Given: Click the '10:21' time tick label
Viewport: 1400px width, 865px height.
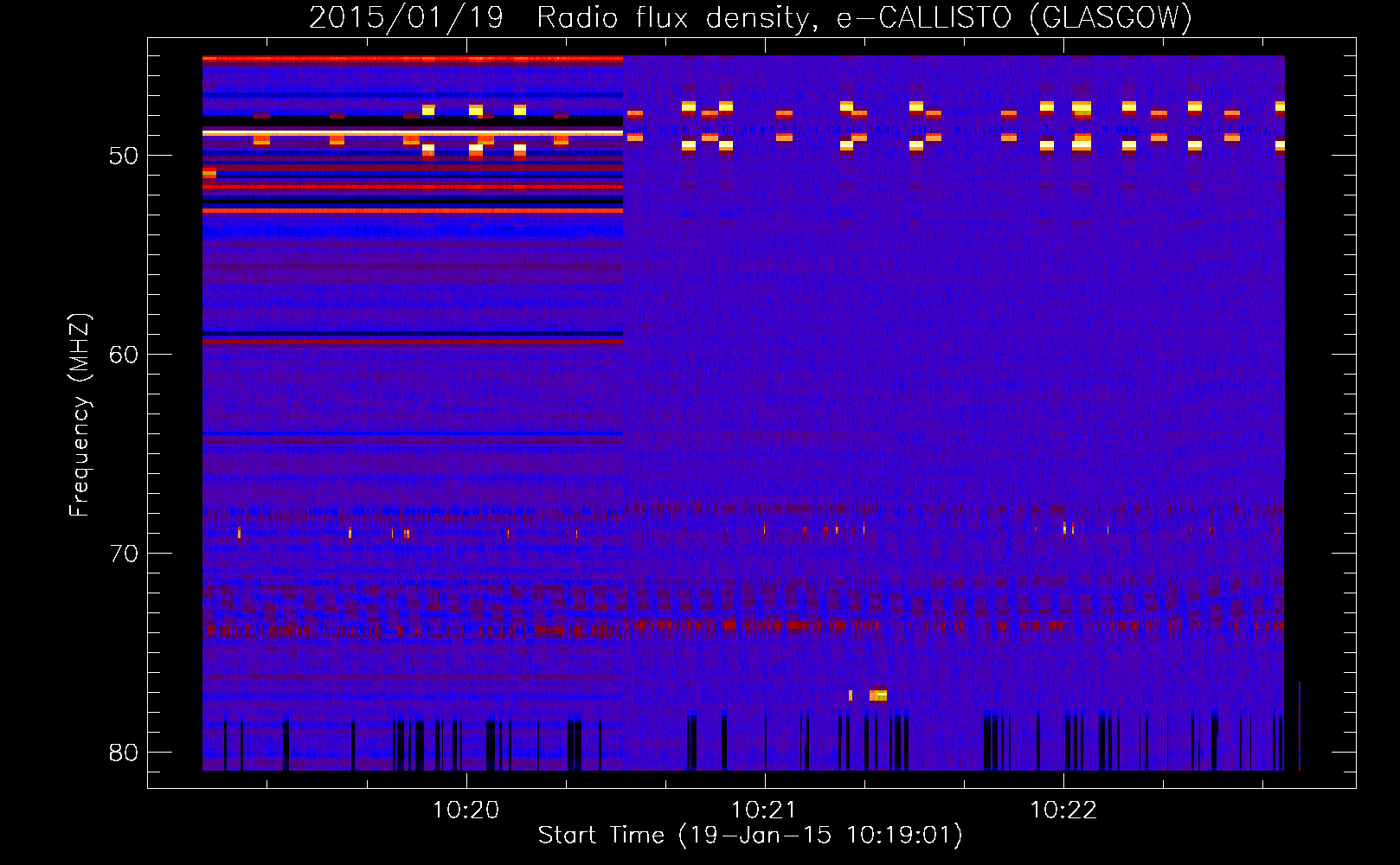Looking at the screenshot, I should (765, 810).
